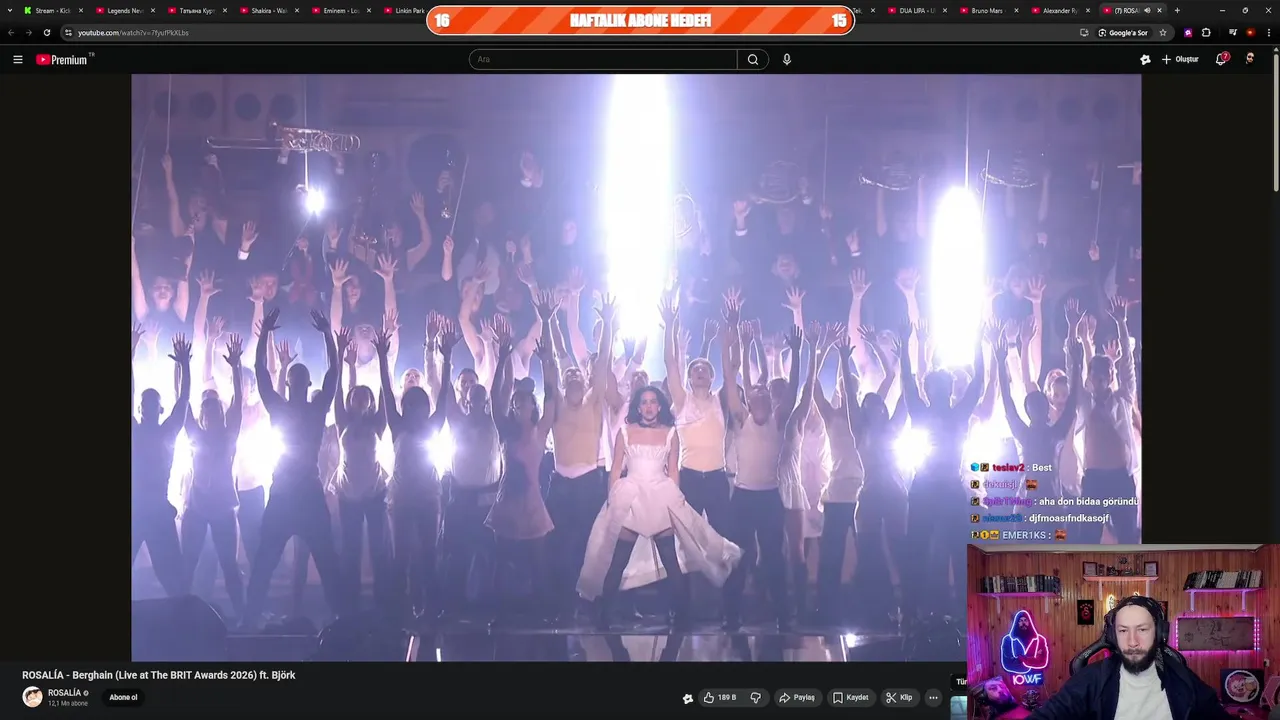Like the video with thumbs up
Screen dimensions: 1280x720
[720, 698]
